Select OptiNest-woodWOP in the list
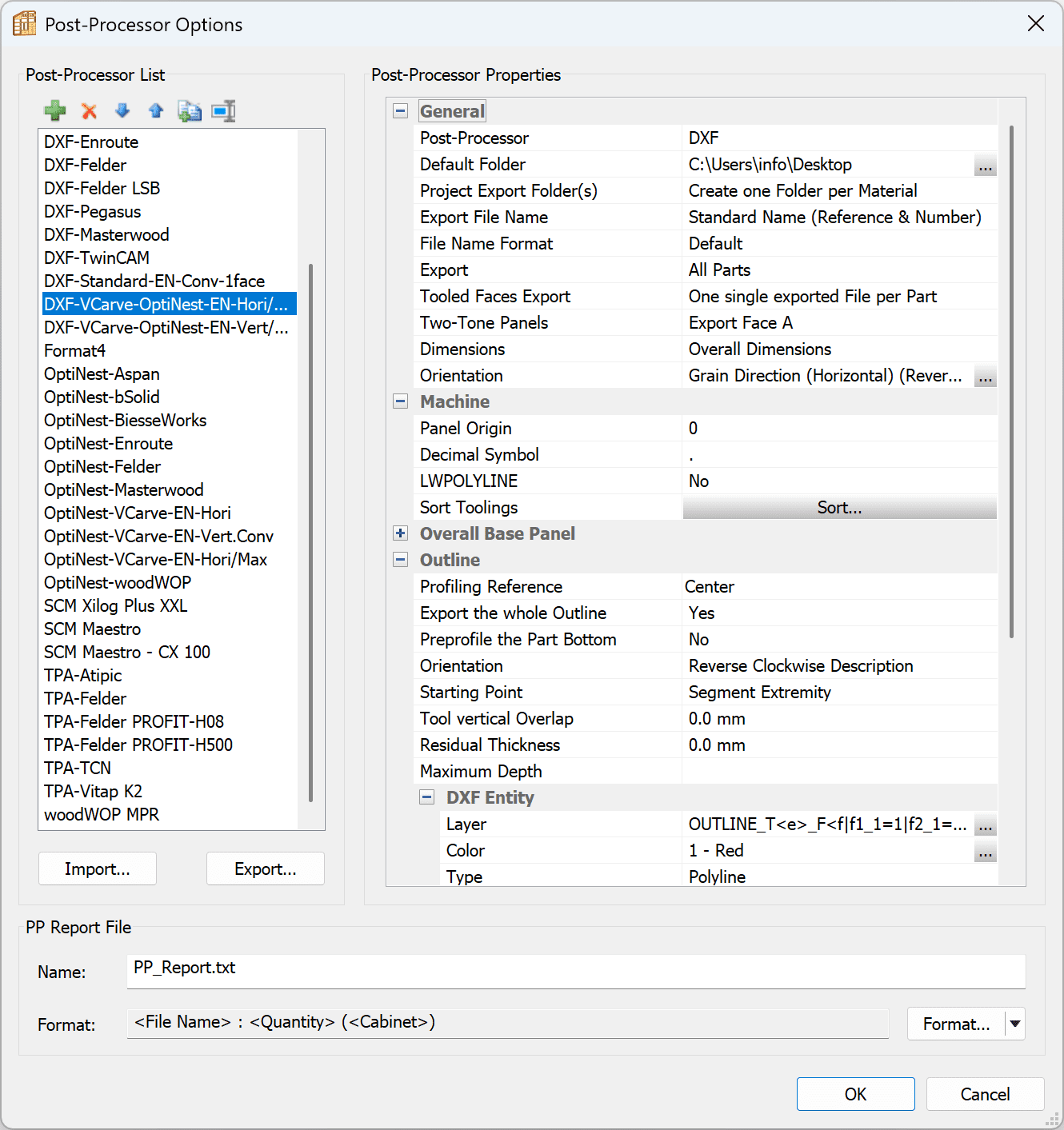 pyautogui.click(x=118, y=583)
